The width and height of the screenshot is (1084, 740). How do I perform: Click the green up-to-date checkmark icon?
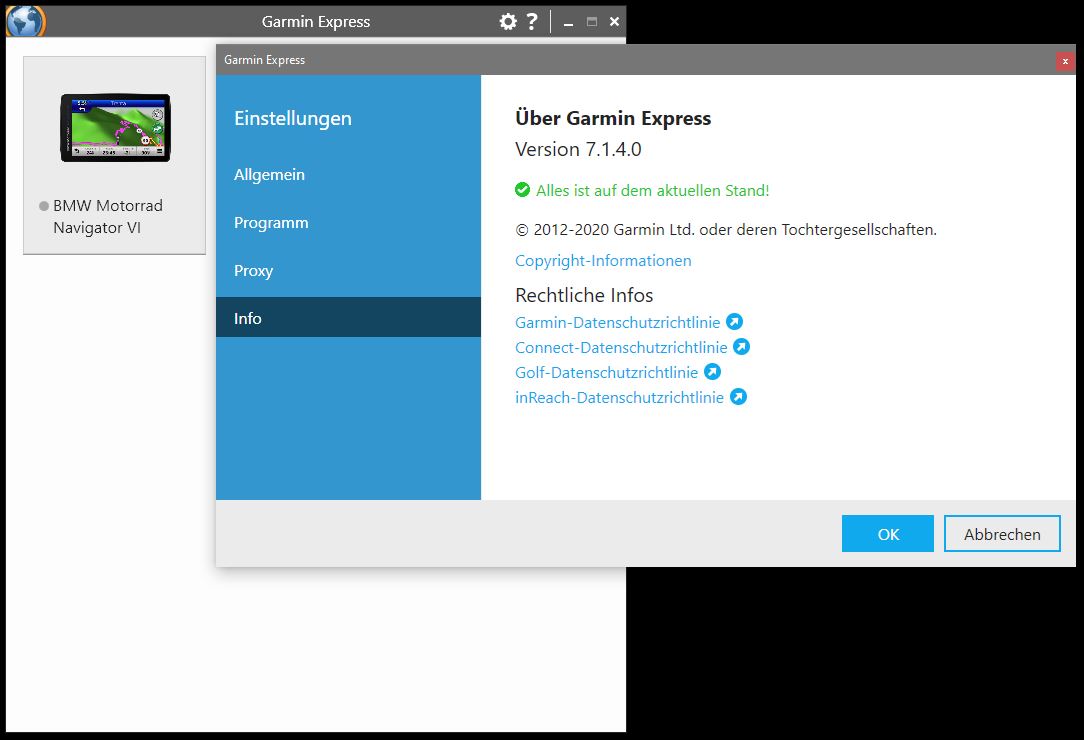coord(522,190)
